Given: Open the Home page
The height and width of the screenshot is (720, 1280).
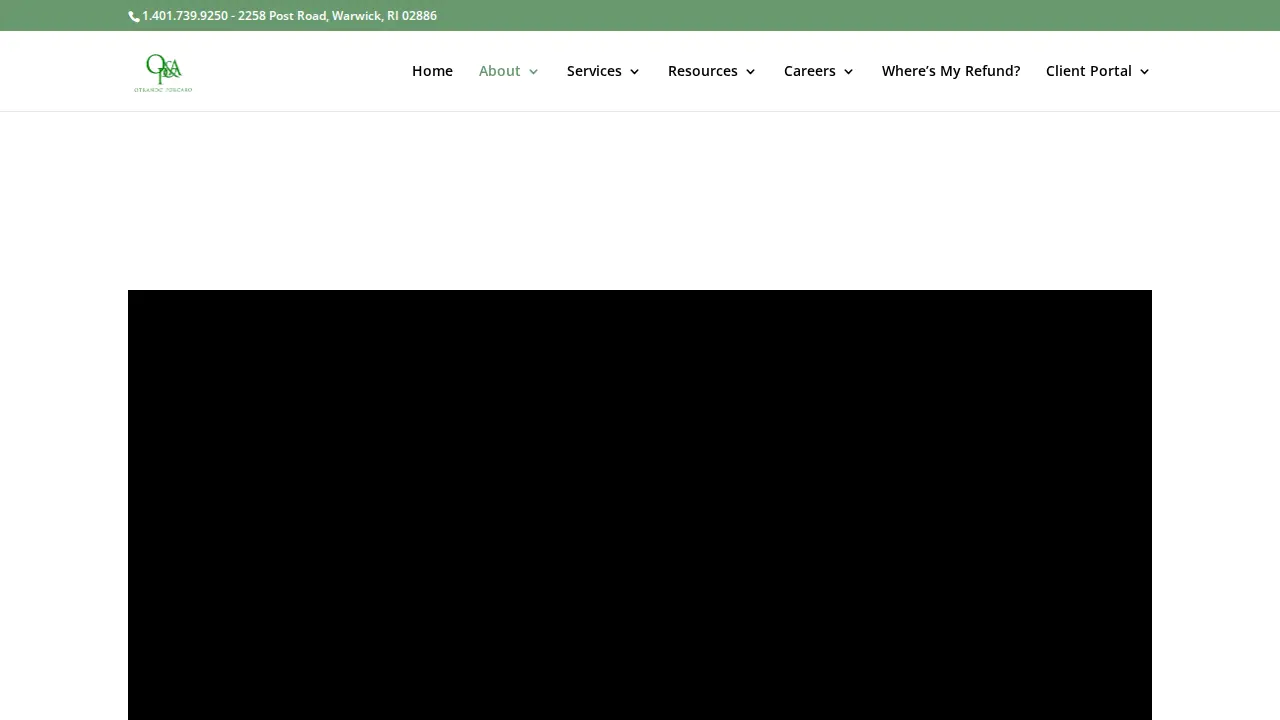Looking at the screenshot, I should (432, 71).
